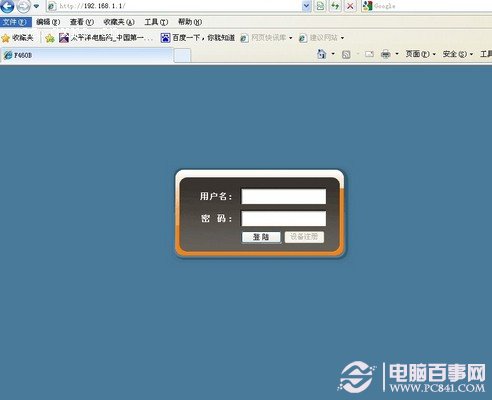Image resolution: width=492 pixels, height=400 pixels.
Task: Click the Add to Favorites Bar icon
Action: click(x=50, y=38)
